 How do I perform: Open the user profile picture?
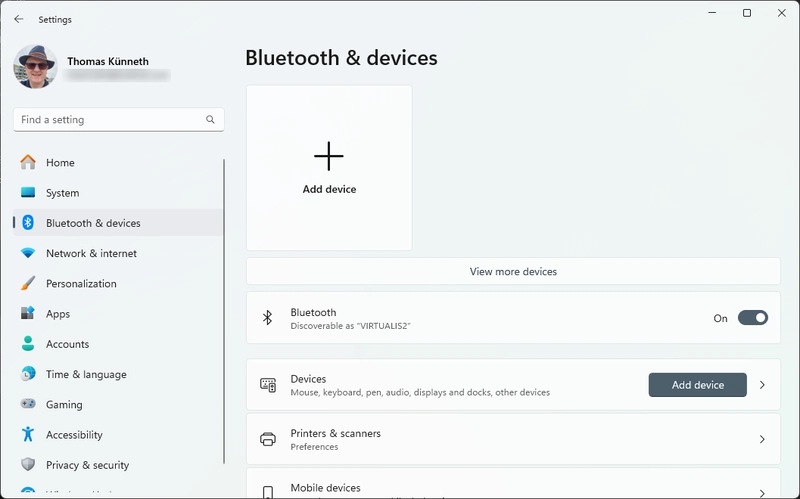tap(35, 67)
